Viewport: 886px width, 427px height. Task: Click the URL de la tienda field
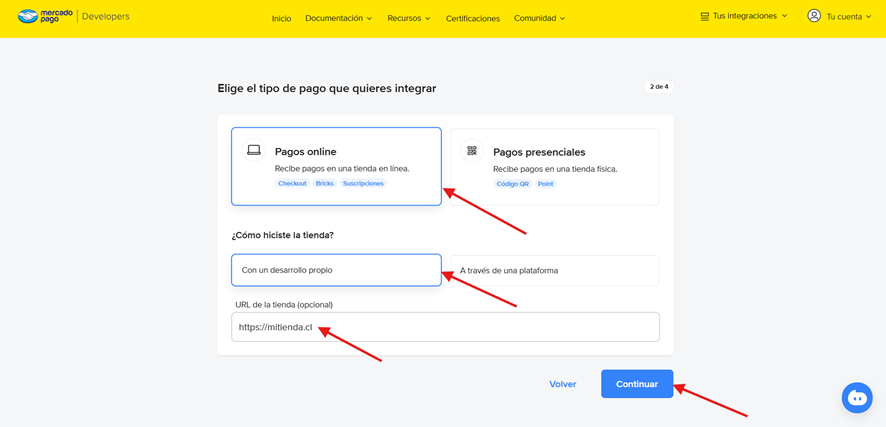445,327
